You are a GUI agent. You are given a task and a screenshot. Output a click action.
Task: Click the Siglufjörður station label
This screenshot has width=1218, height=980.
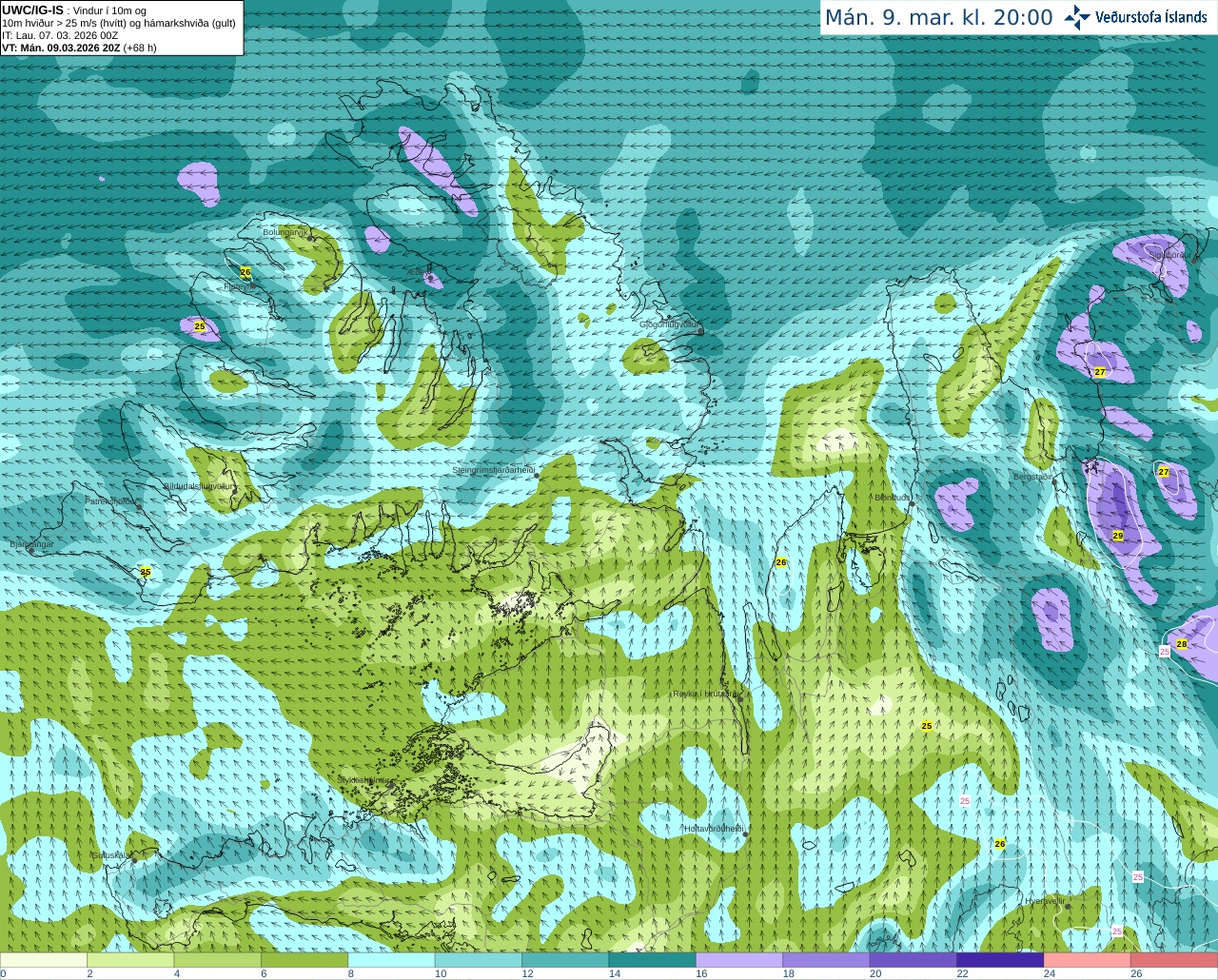1169,255
